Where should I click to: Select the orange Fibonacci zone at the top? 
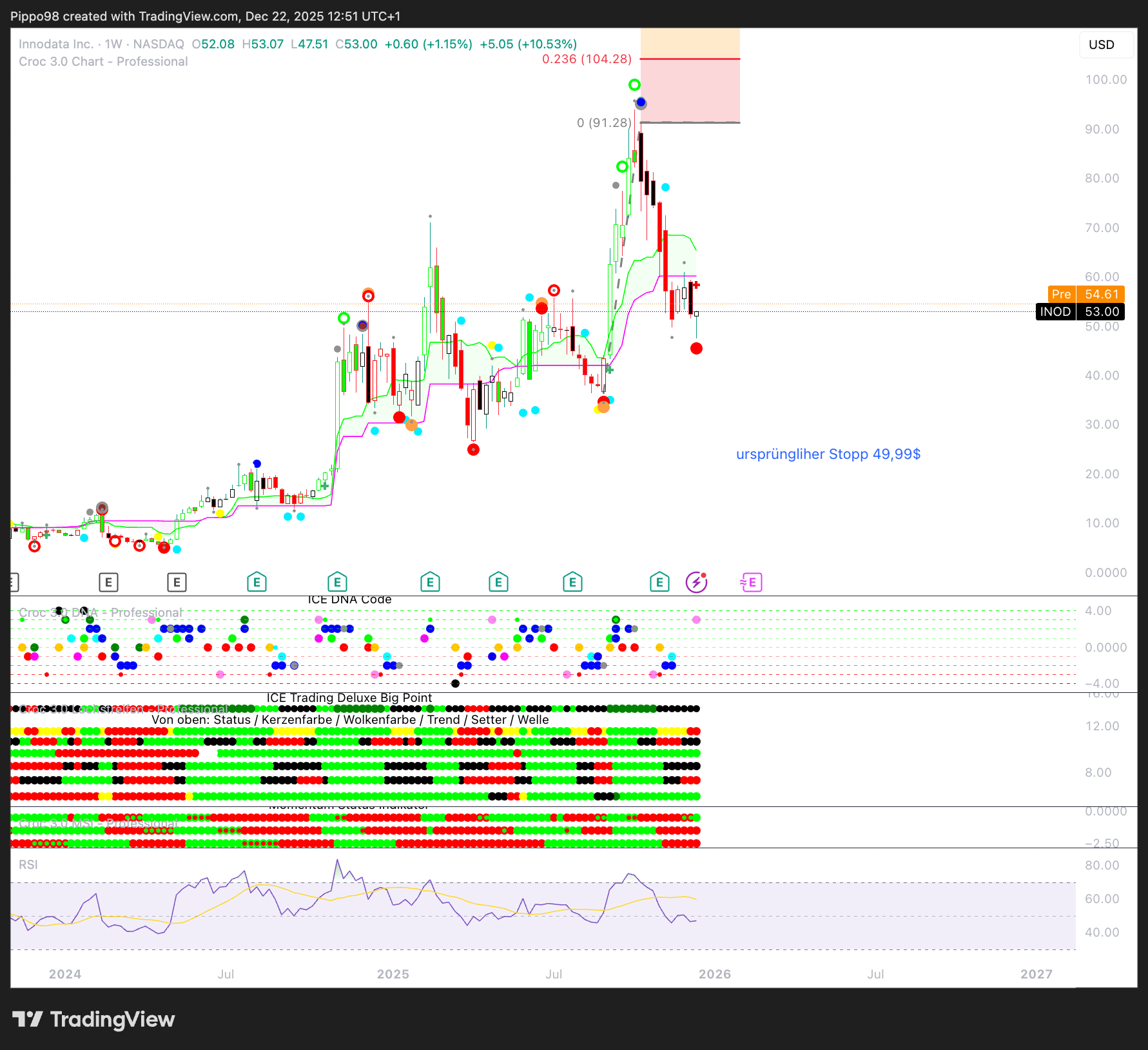(690, 43)
